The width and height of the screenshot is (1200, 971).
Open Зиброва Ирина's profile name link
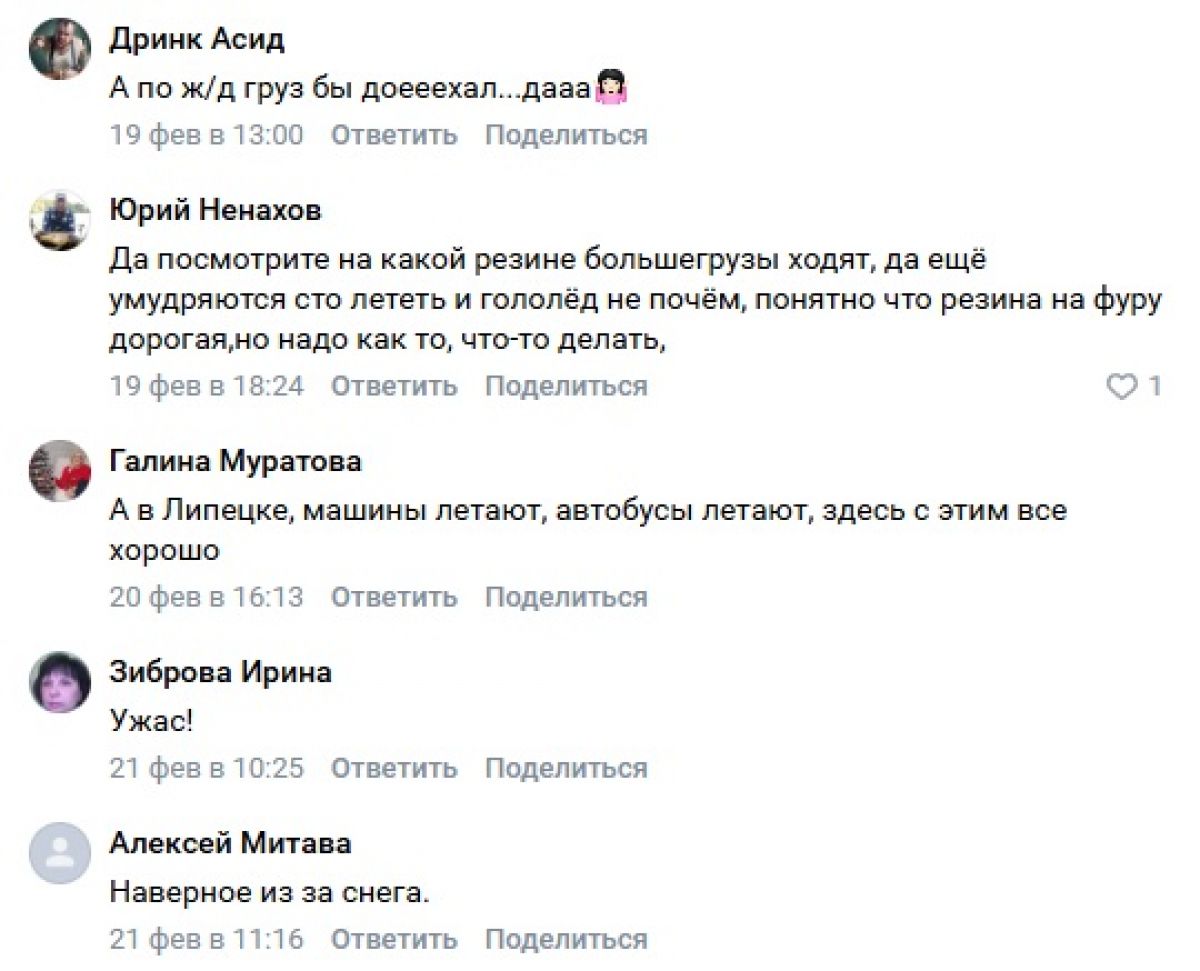pyautogui.click(x=220, y=673)
